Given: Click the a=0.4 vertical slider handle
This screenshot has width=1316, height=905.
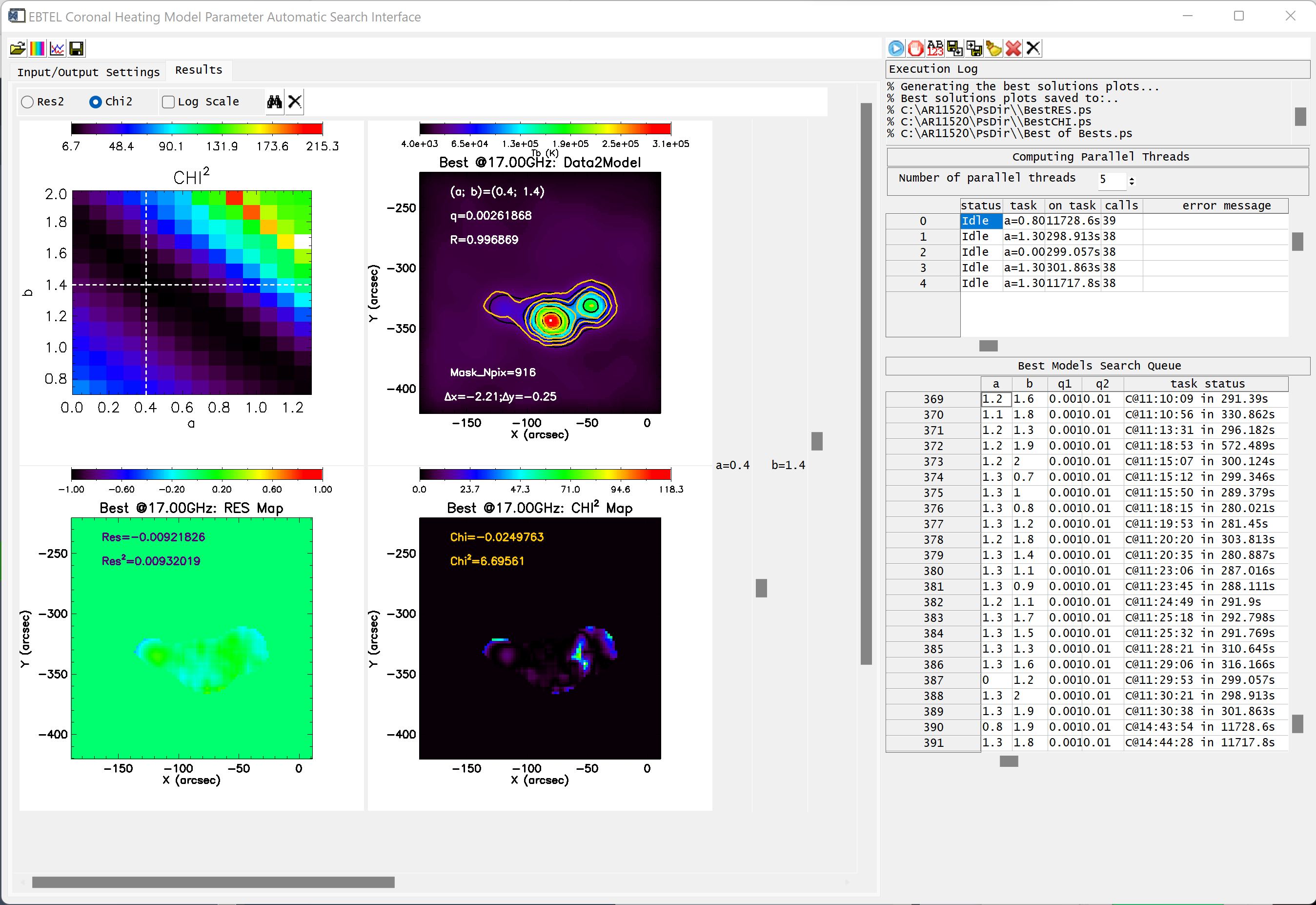Looking at the screenshot, I should point(761,588).
